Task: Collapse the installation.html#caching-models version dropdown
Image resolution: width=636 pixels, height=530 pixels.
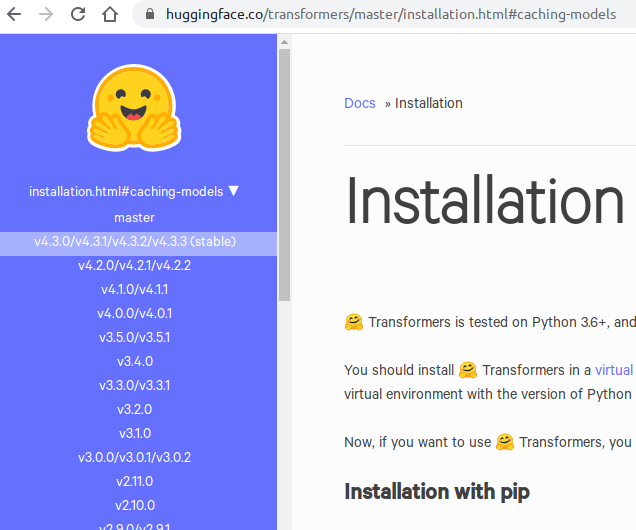Action: pyautogui.click(x=134, y=191)
